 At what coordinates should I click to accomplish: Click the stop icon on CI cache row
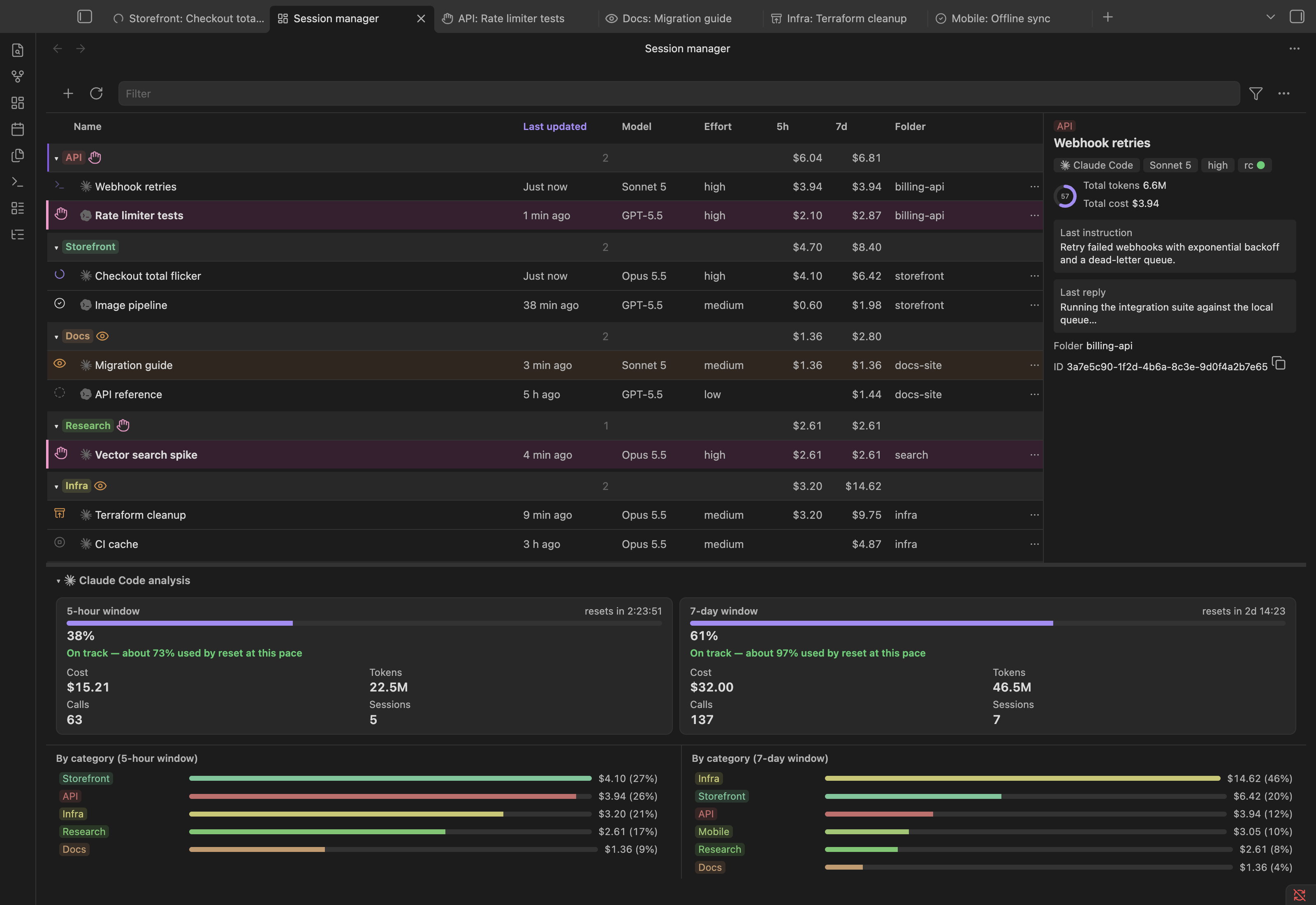point(60,542)
